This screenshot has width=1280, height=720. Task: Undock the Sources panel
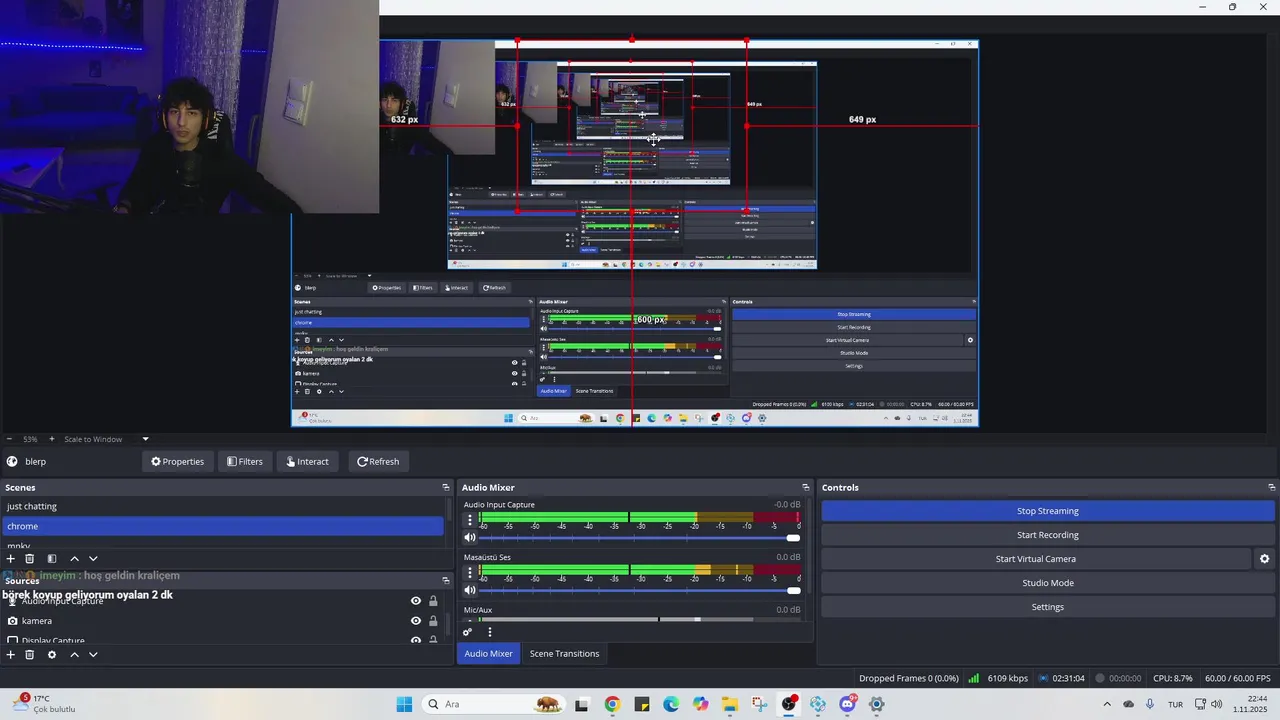[446, 580]
